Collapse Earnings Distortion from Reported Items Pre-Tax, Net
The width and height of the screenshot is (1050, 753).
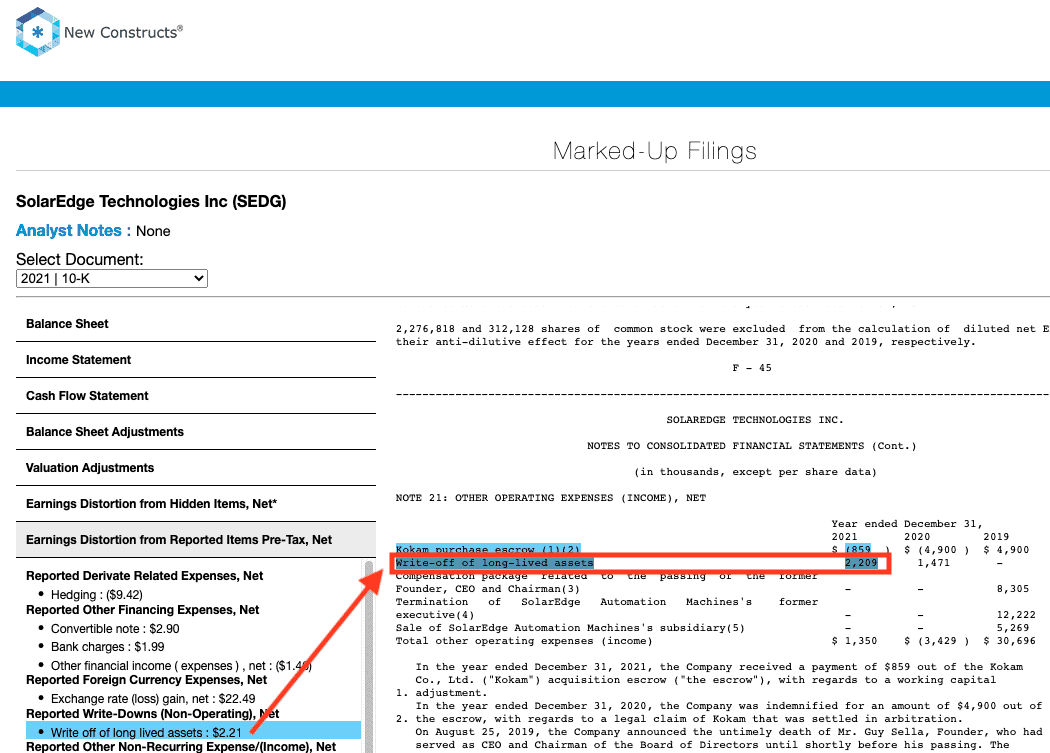click(x=196, y=540)
